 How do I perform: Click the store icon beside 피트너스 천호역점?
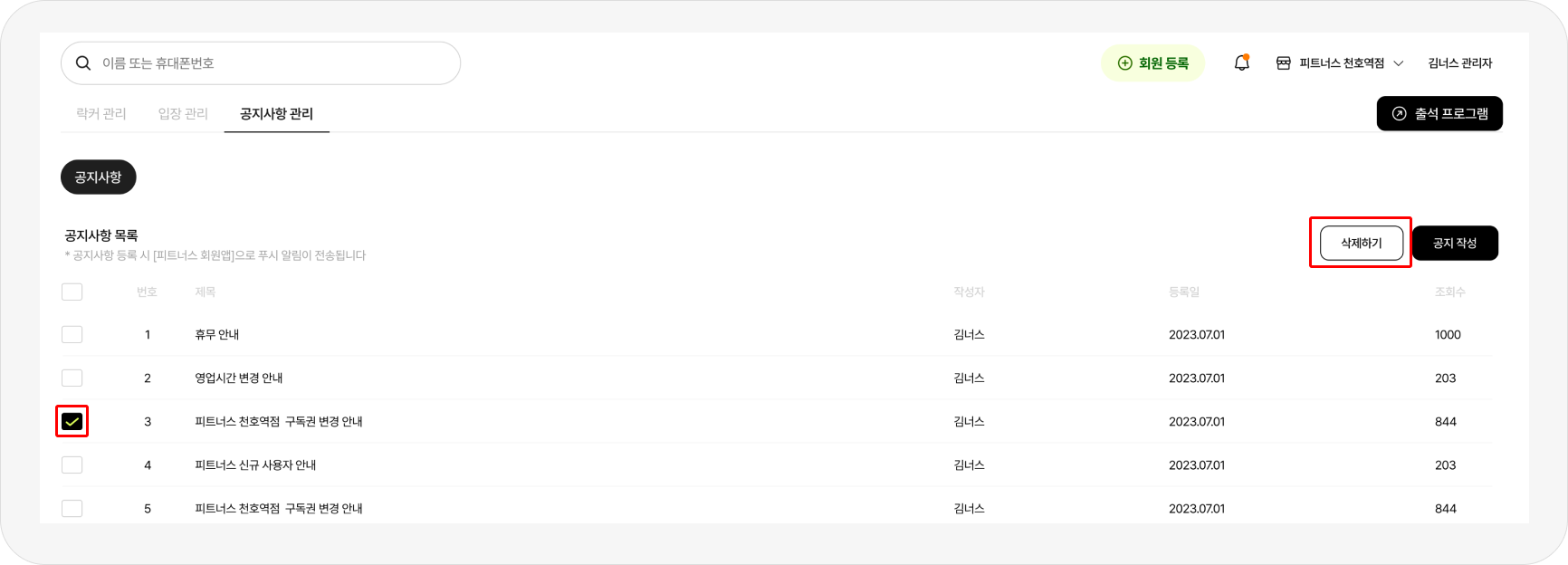(1283, 63)
